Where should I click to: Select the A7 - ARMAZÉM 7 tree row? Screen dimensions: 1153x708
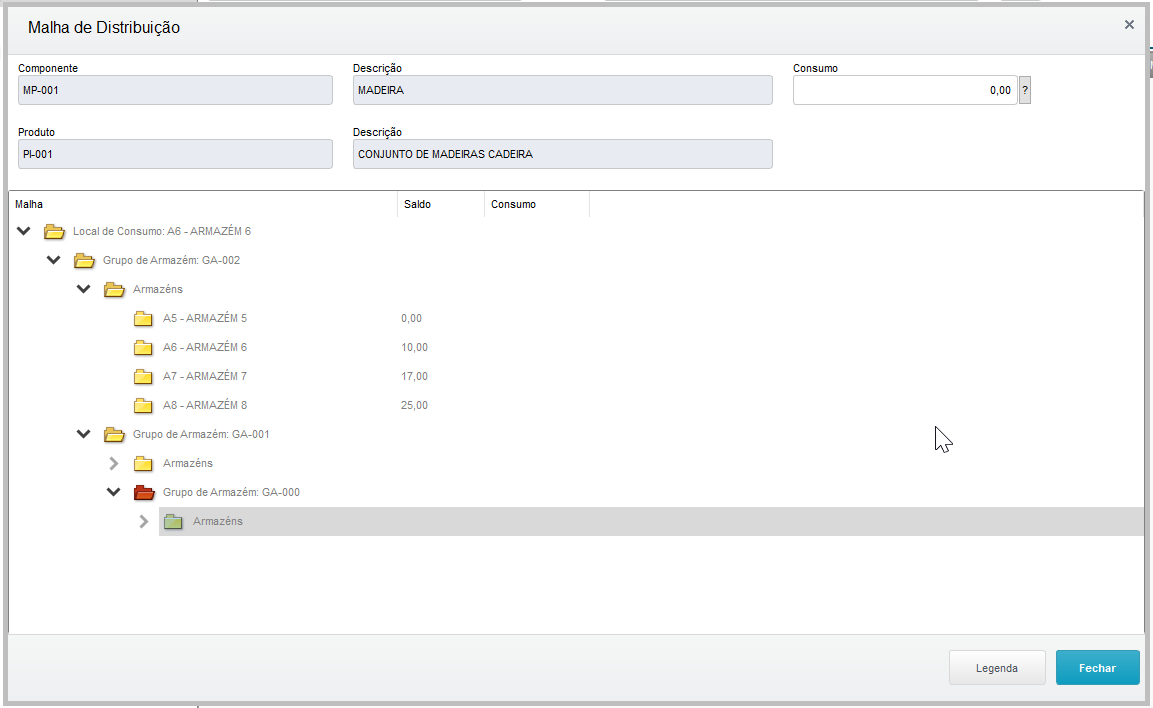(205, 377)
